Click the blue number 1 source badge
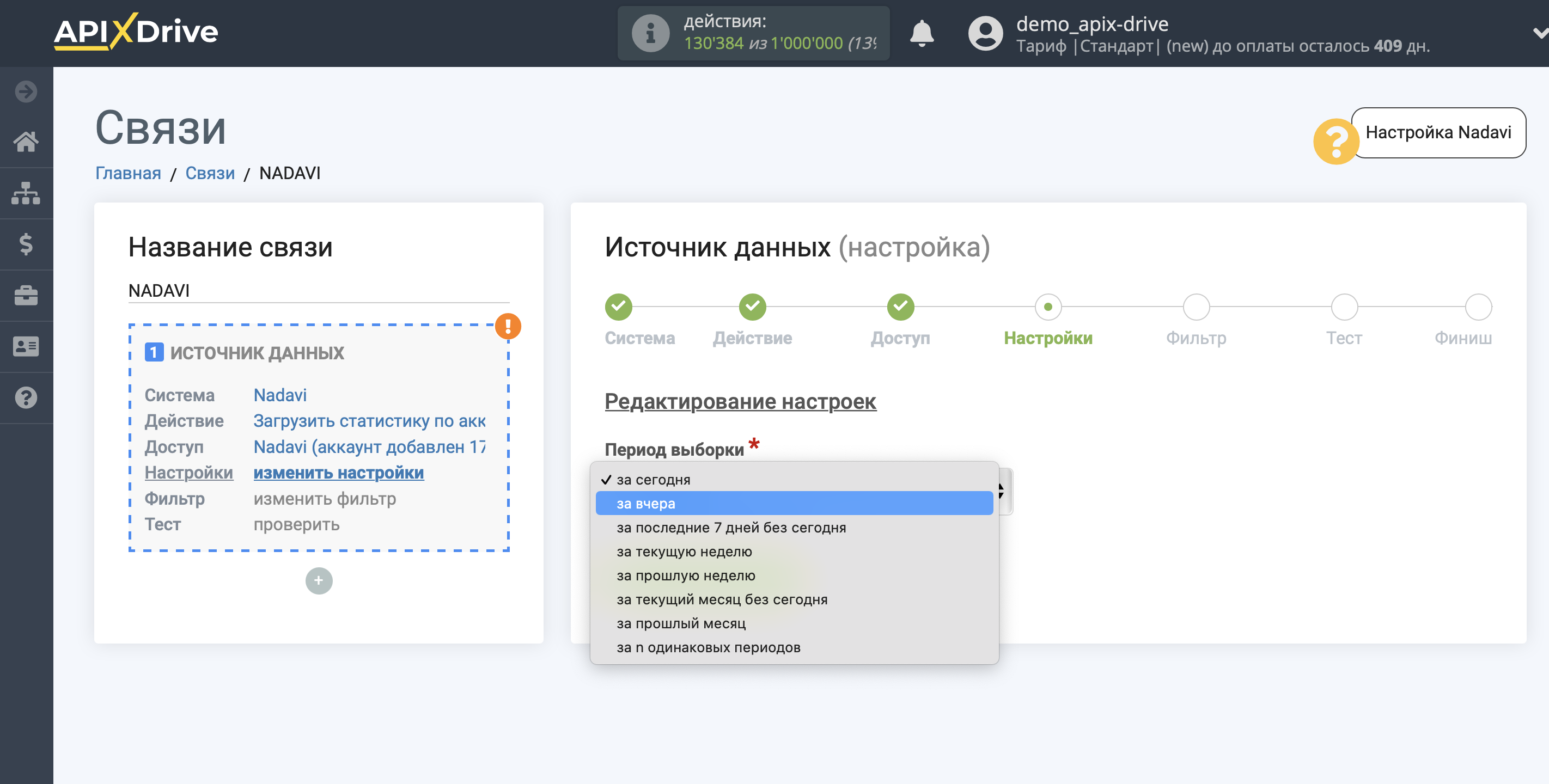Viewport: 1549px width, 784px height. 154,352
